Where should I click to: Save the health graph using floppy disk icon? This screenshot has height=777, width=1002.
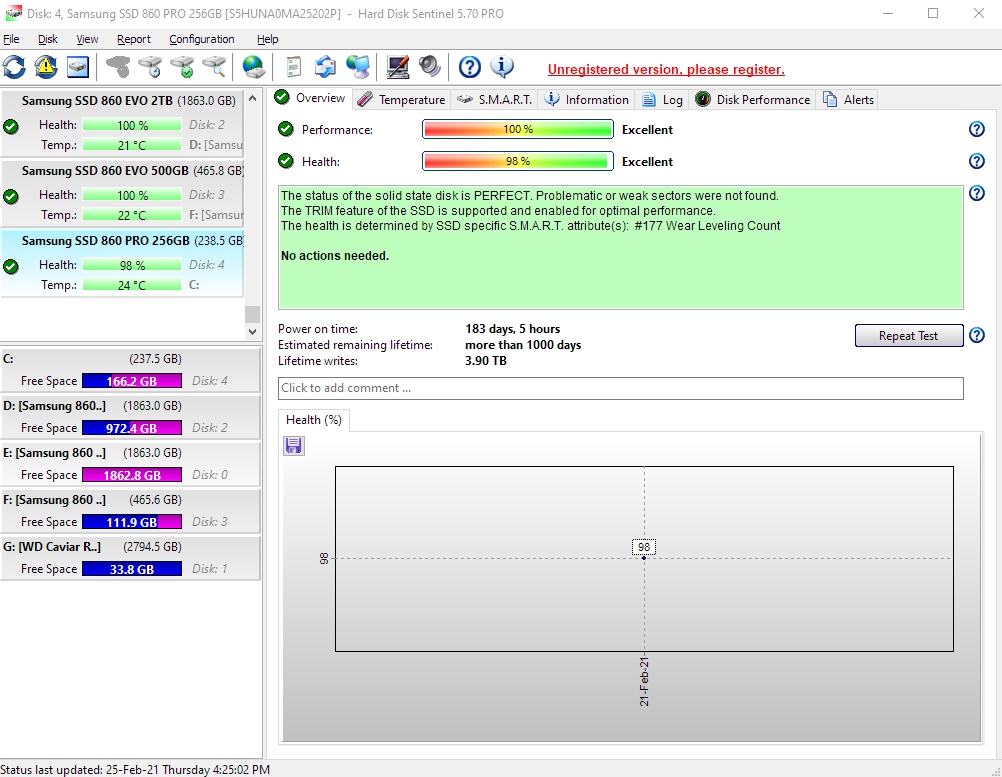point(294,446)
